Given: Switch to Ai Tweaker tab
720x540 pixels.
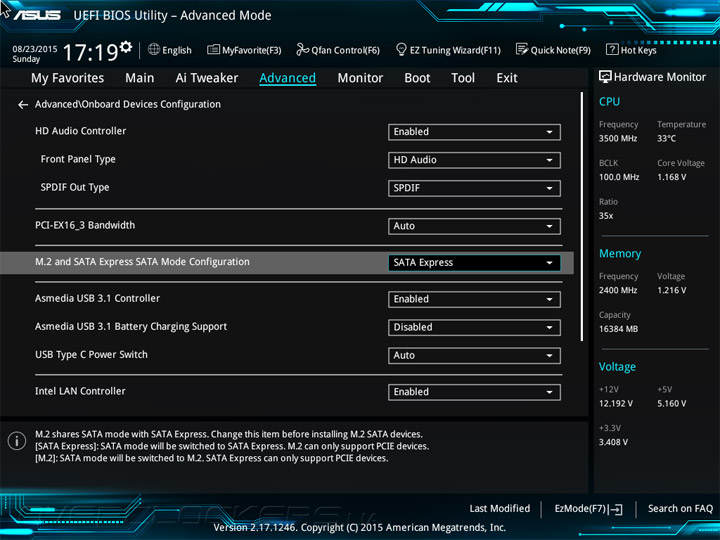Looking at the screenshot, I should pos(207,78).
